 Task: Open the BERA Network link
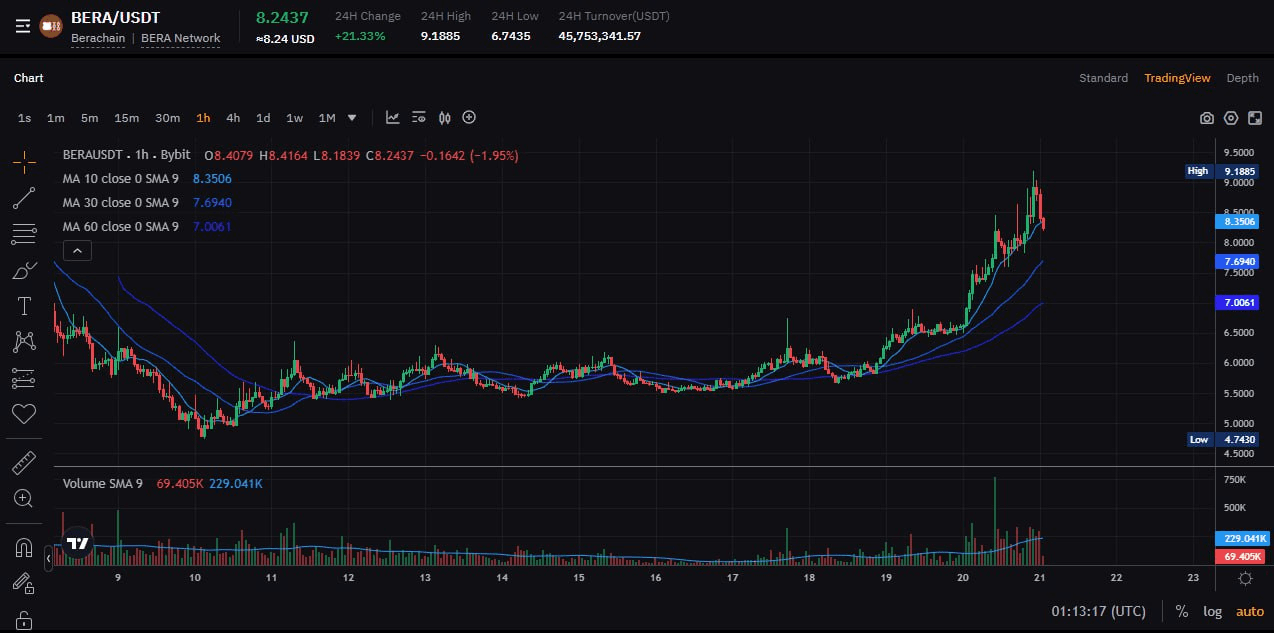(181, 38)
